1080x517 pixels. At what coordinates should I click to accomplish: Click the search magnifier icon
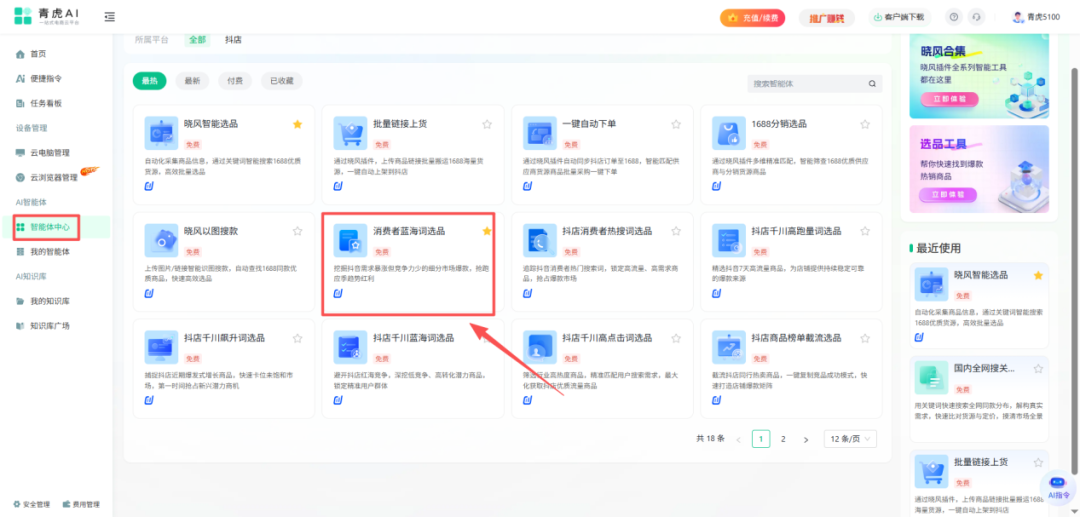pyautogui.click(x=872, y=84)
